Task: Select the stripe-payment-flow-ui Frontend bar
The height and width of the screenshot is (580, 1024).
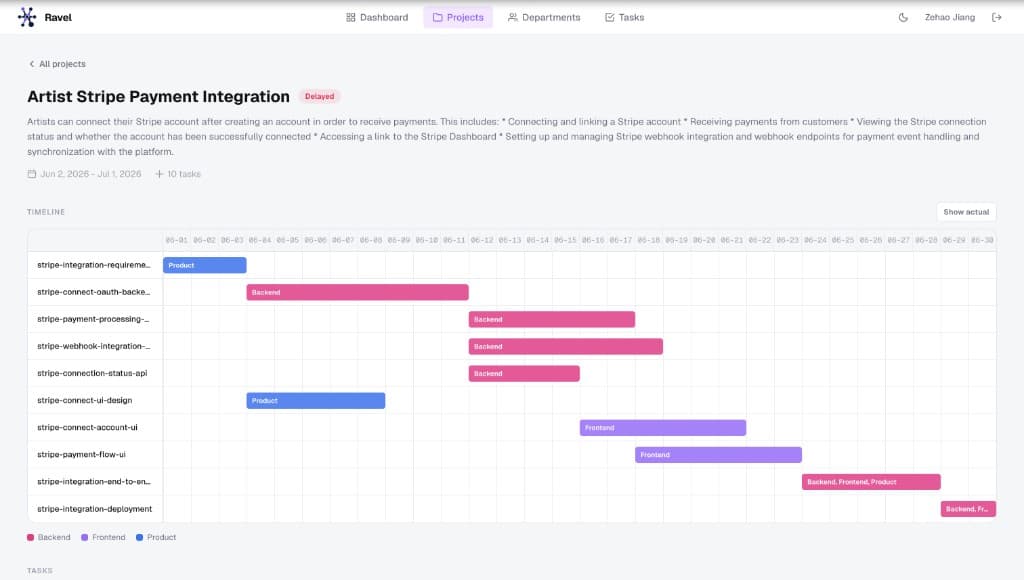Action: tap(718, 455)
